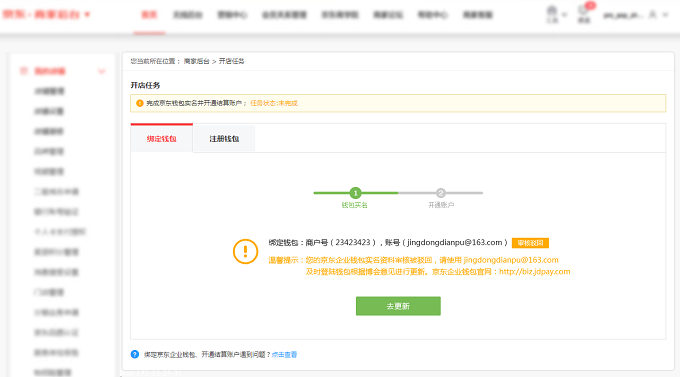Open notifications with the red badge
The width and height of the screenshot is (680, 377).
click(584, 13)
